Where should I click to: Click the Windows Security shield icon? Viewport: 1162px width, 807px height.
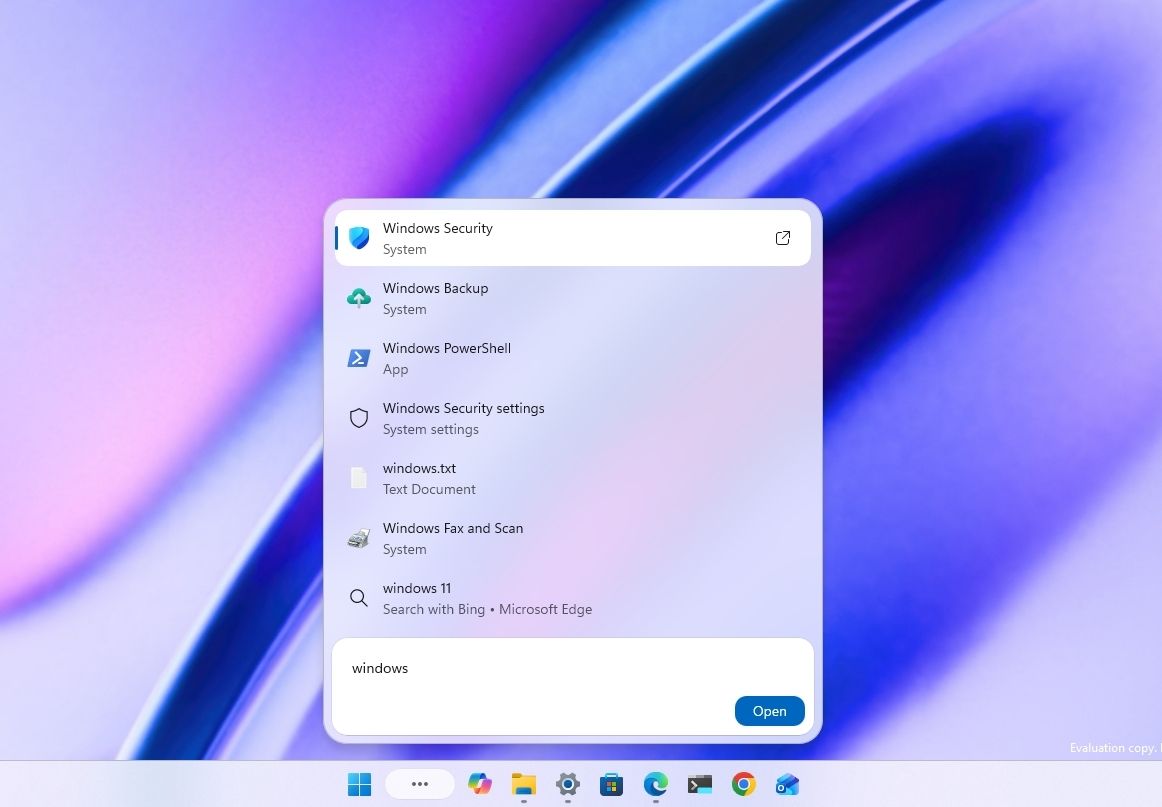click(359, 238)
